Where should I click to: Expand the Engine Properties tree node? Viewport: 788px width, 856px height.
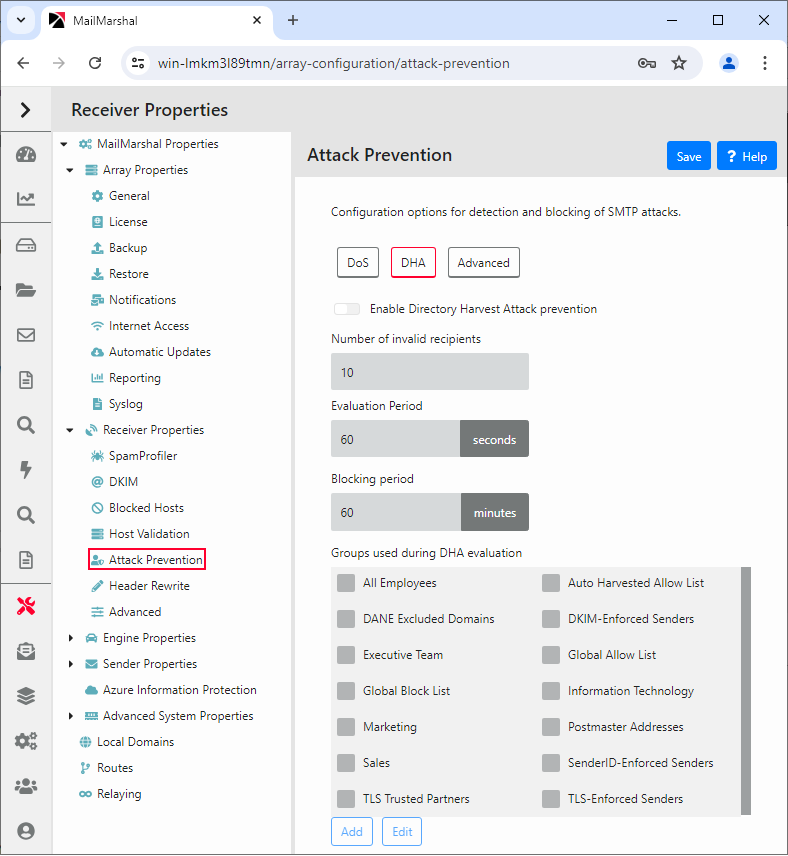point(70,638)
